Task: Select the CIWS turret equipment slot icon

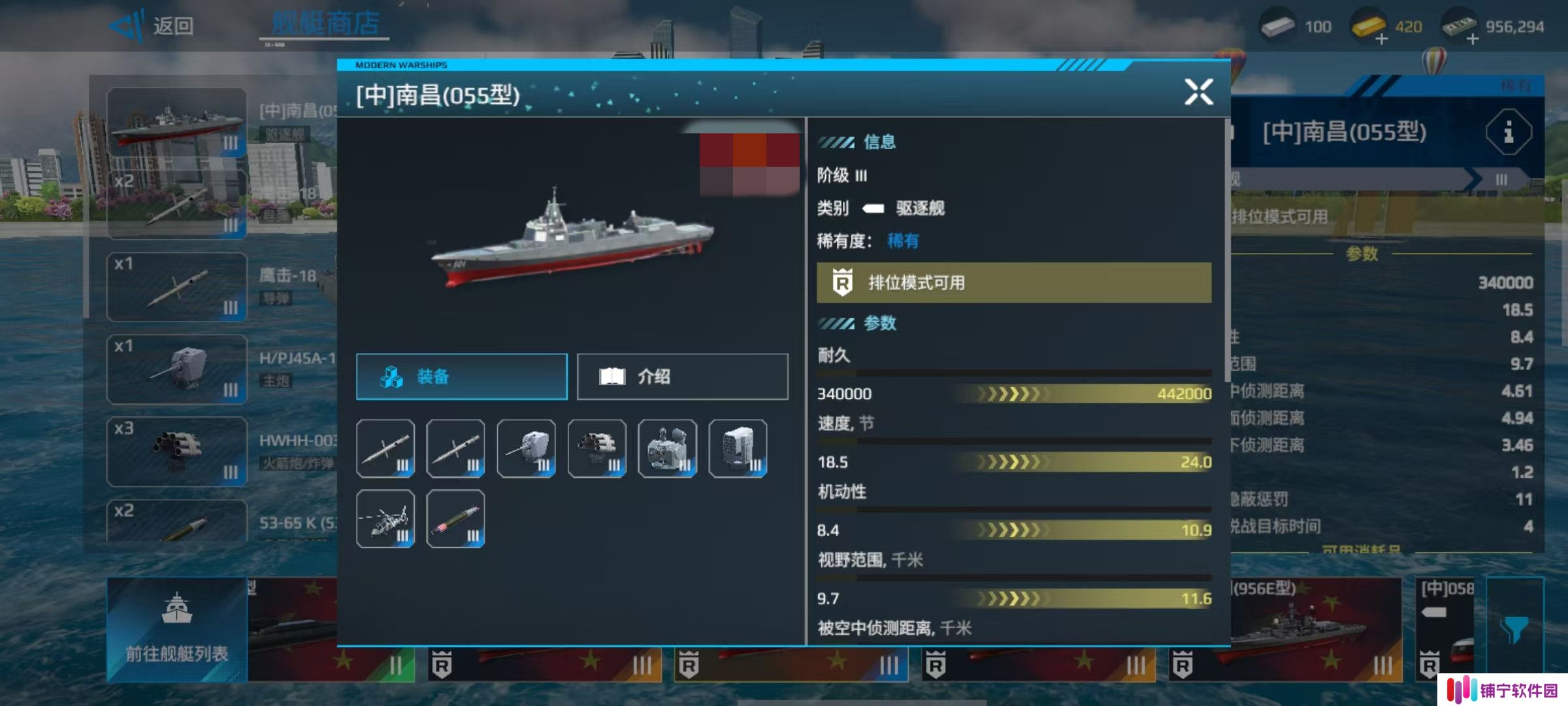Action: [x=668, y=448]
